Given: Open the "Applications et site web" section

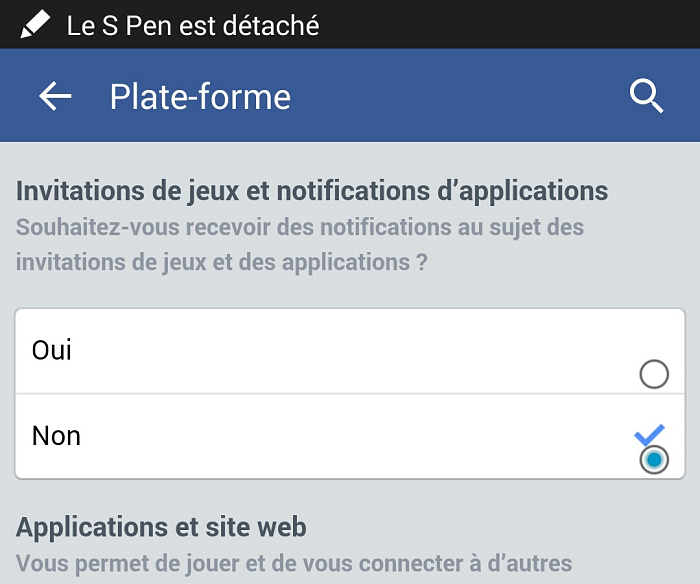Looking at the screenshot, I should tap(161, 526).
